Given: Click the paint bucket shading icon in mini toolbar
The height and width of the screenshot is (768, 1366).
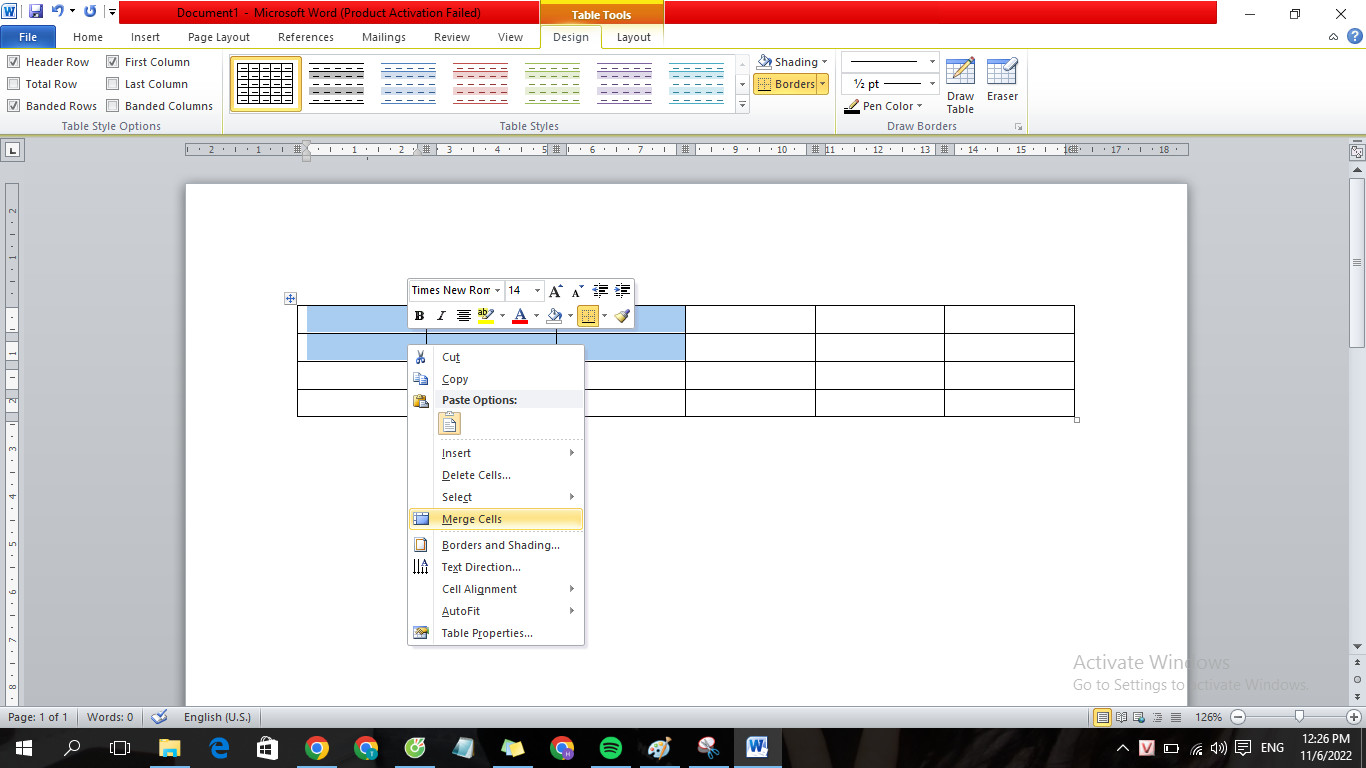Looking at the screenshot, I should (554, 316).
